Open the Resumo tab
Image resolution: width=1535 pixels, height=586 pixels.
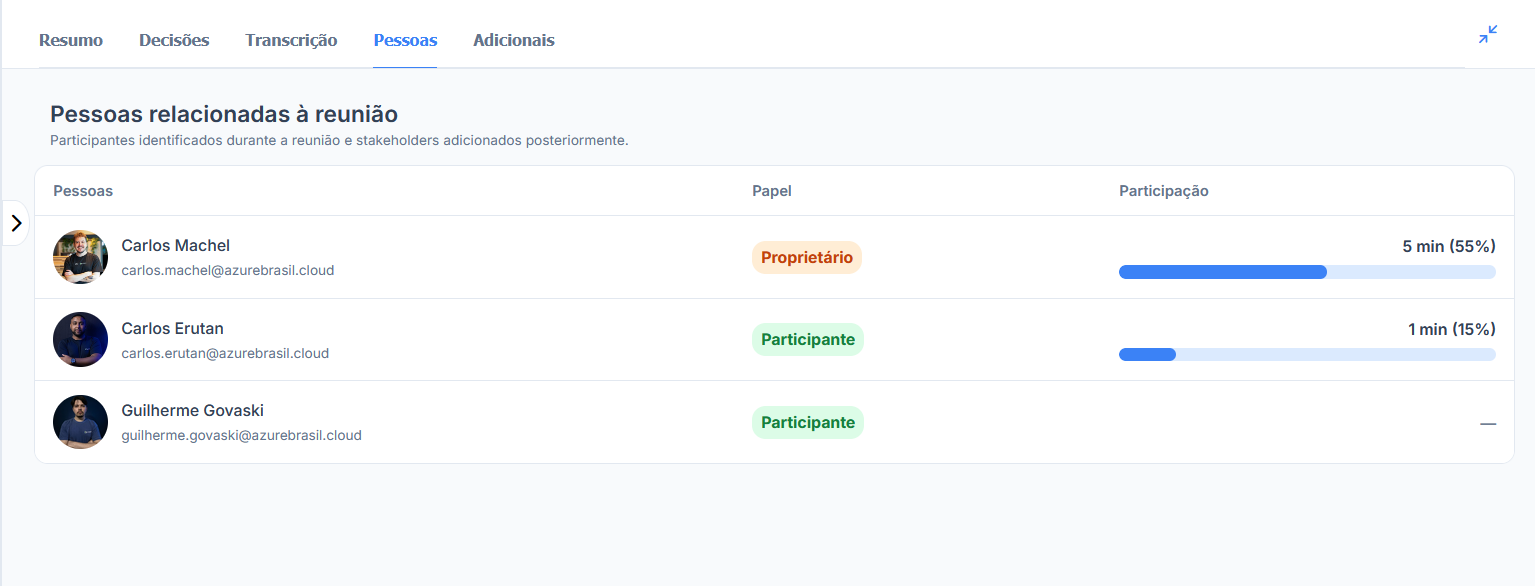71,41
